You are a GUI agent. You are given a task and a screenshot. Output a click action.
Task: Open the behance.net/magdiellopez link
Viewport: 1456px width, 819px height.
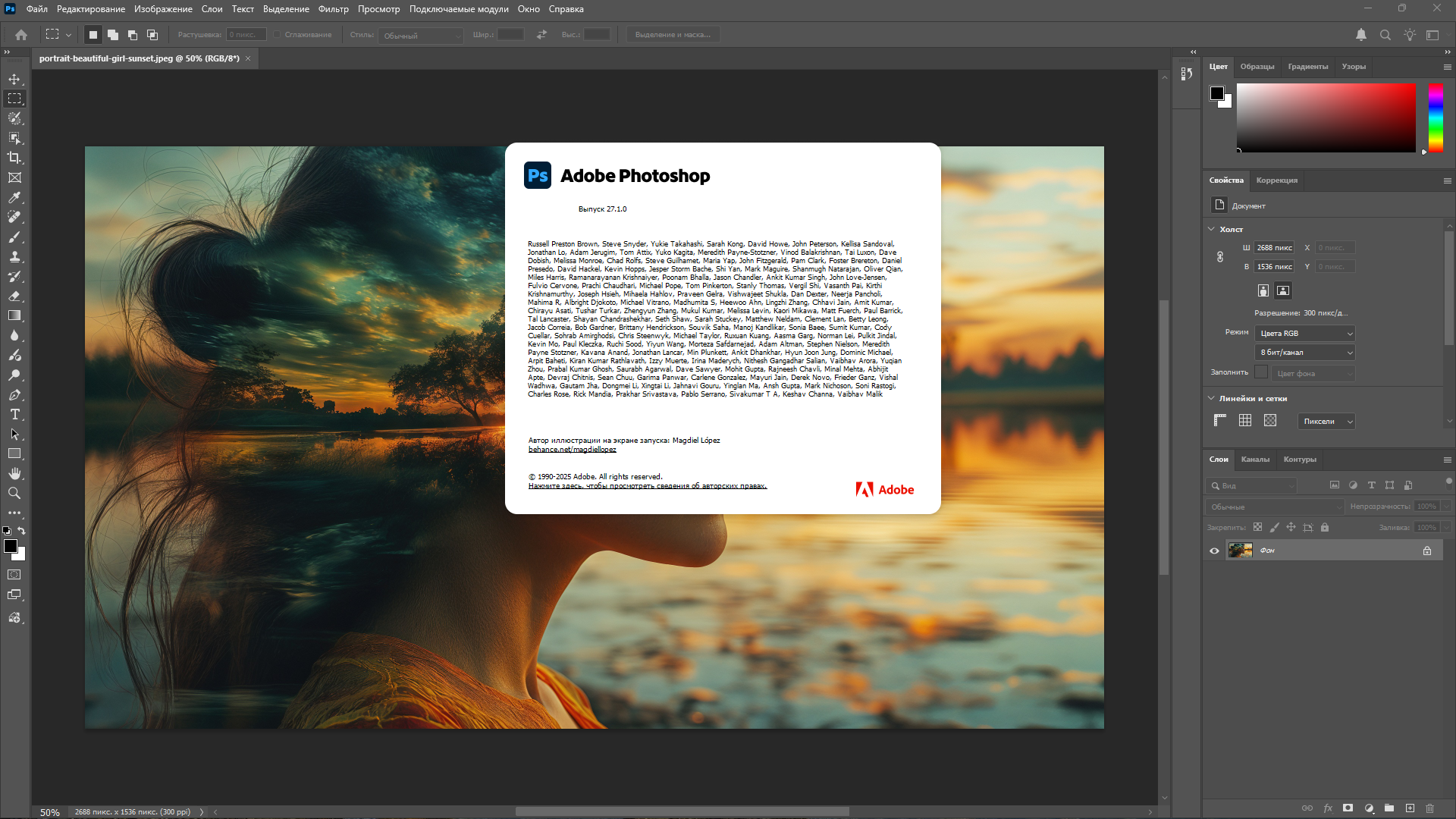point(572,450)
